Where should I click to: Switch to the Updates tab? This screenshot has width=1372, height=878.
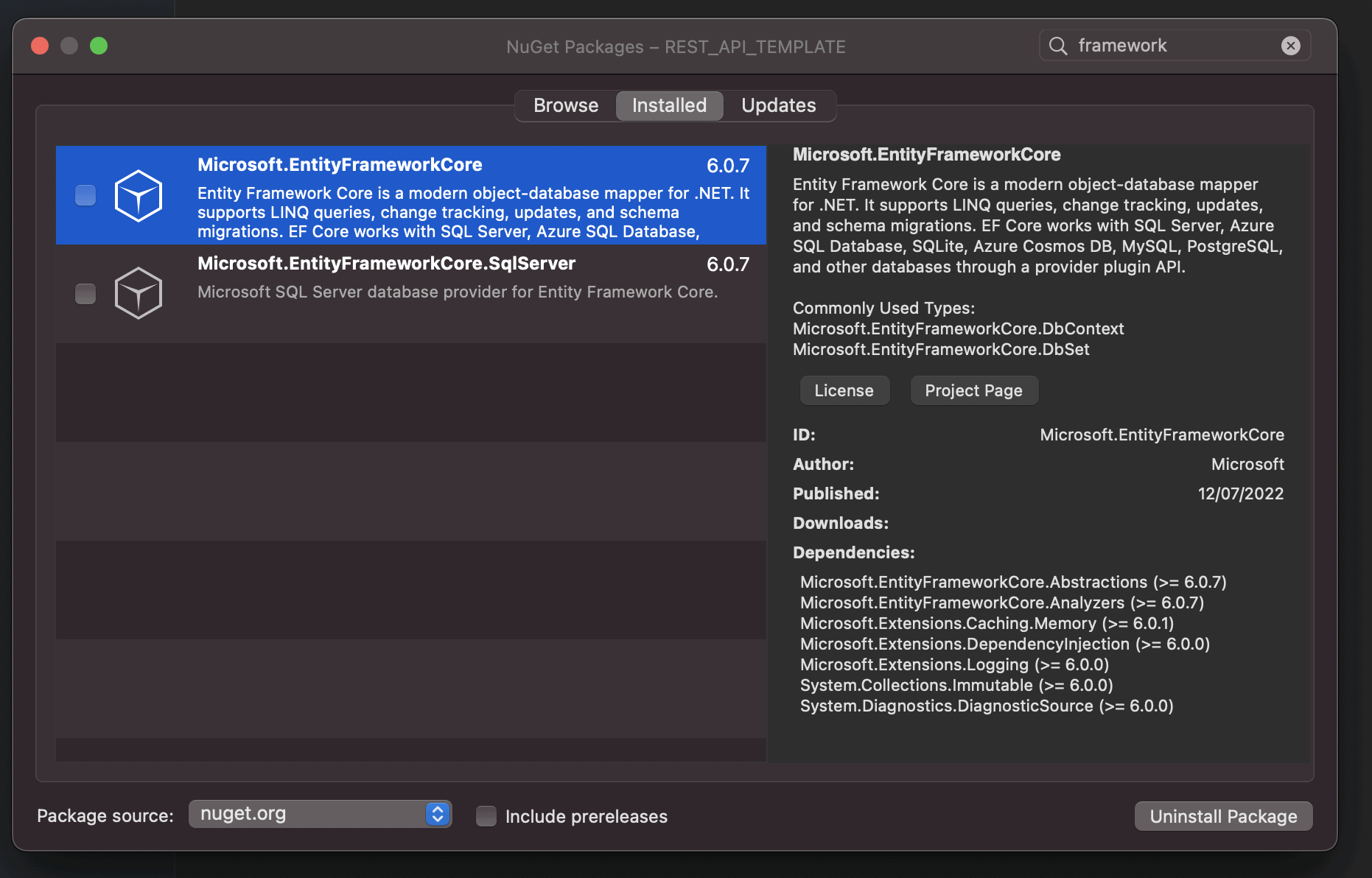click(x=778, y=105)
